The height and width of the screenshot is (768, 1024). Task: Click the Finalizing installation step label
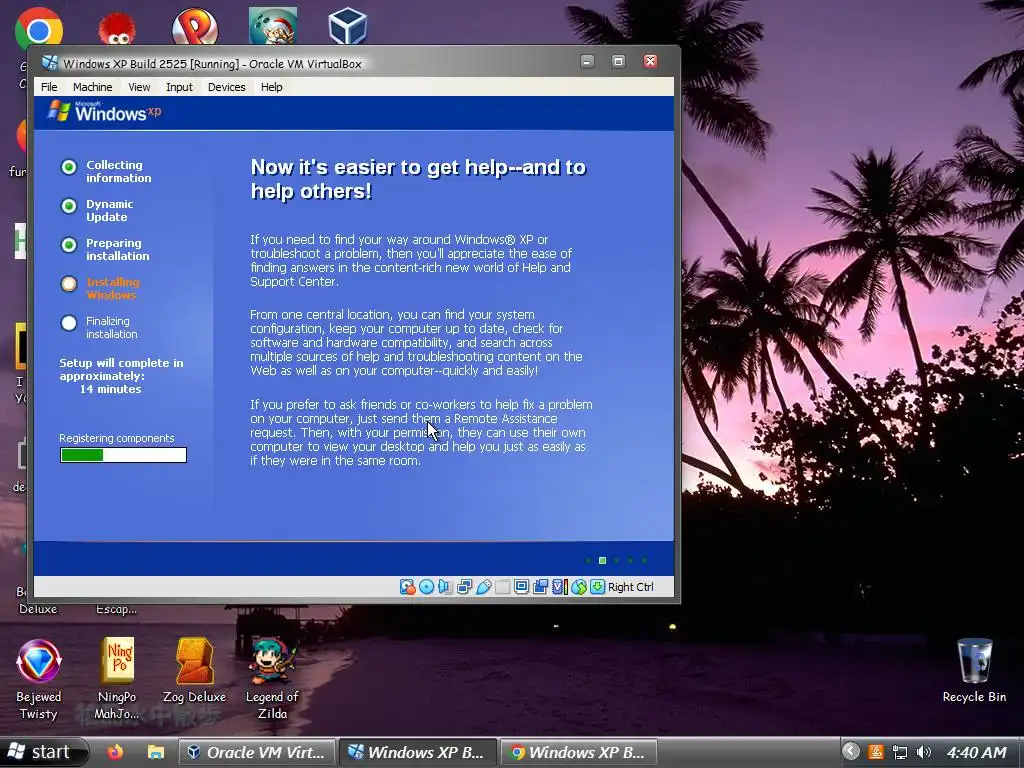(112, 327)
